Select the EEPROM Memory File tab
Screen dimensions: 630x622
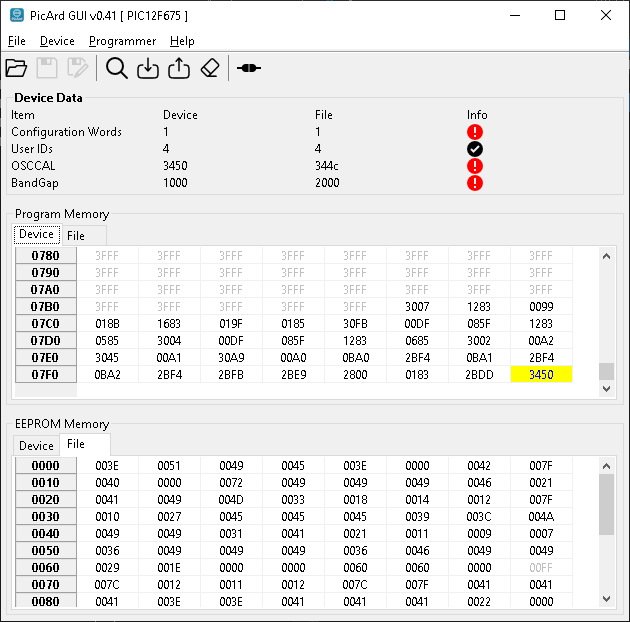coord(85,444)
